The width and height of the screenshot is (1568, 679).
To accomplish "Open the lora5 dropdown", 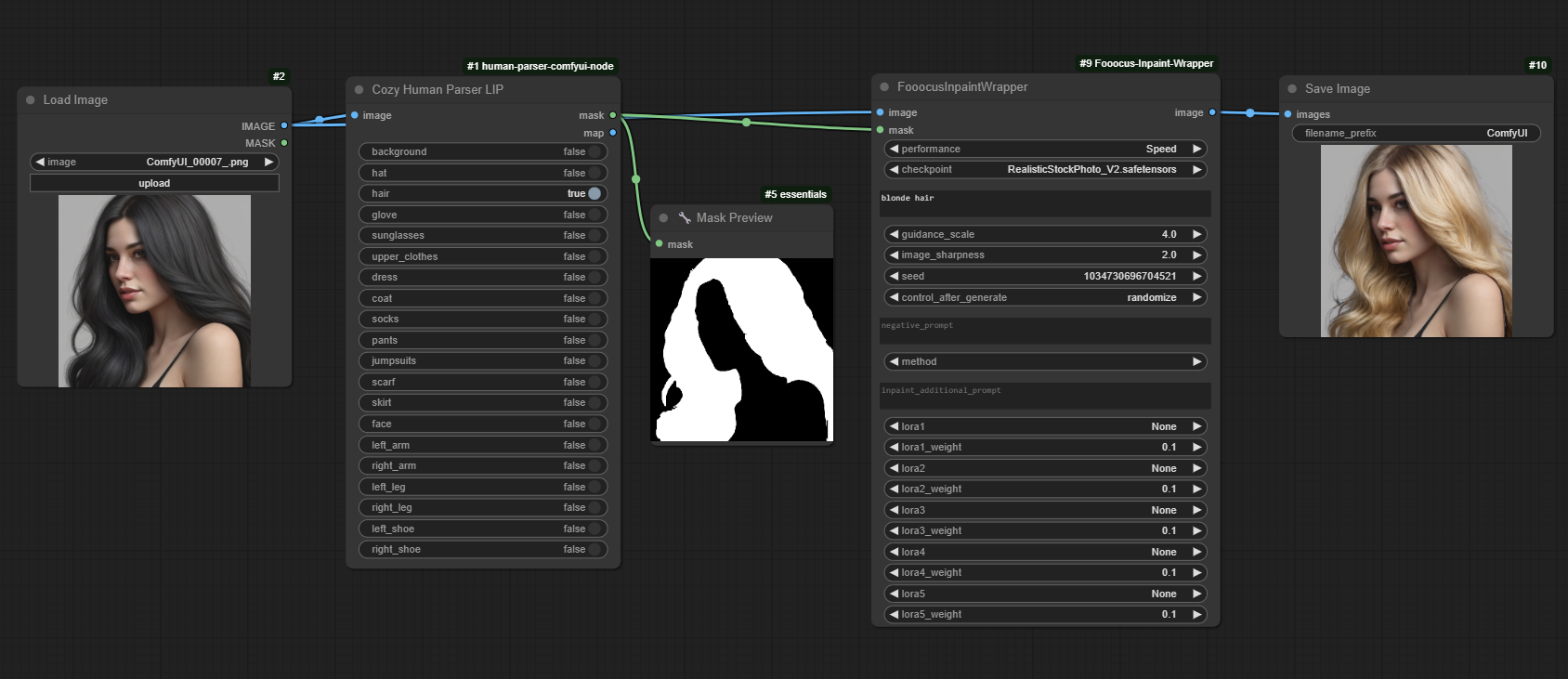I will tap(1045, 594).
